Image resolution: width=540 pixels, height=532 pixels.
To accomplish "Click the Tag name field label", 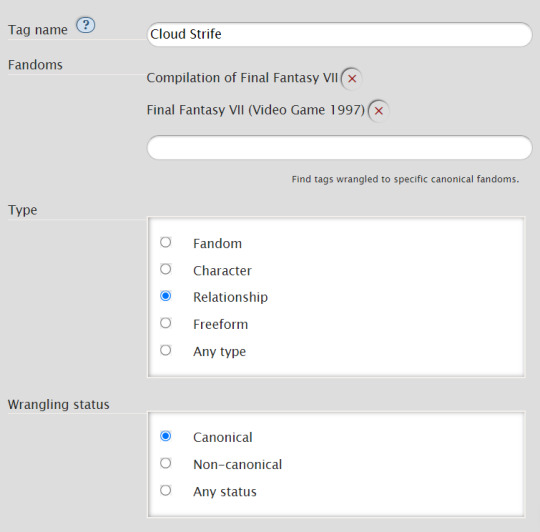I will point(38,30).
